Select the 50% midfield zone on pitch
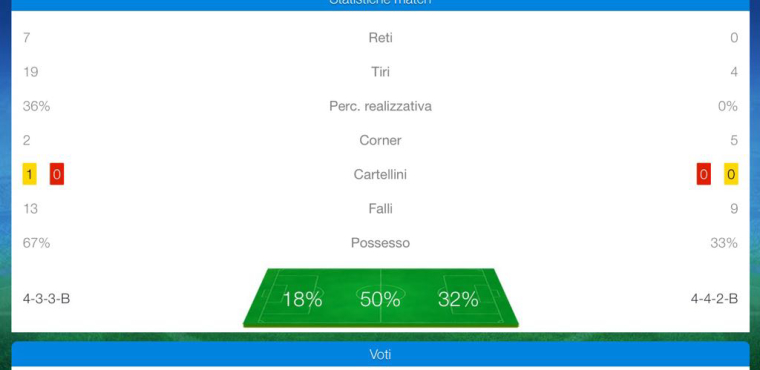Viewport: 760px width, 370px height. coord(380,299)
